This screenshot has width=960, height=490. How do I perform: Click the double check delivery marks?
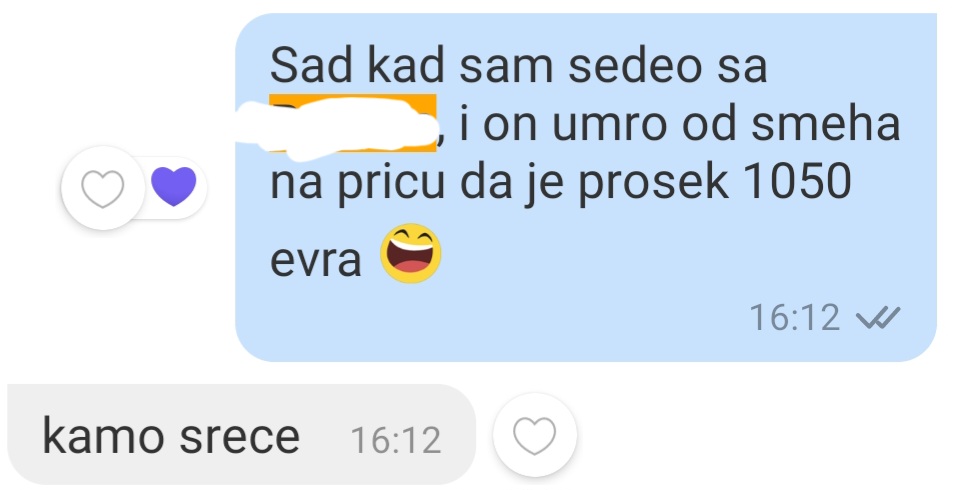877,317
